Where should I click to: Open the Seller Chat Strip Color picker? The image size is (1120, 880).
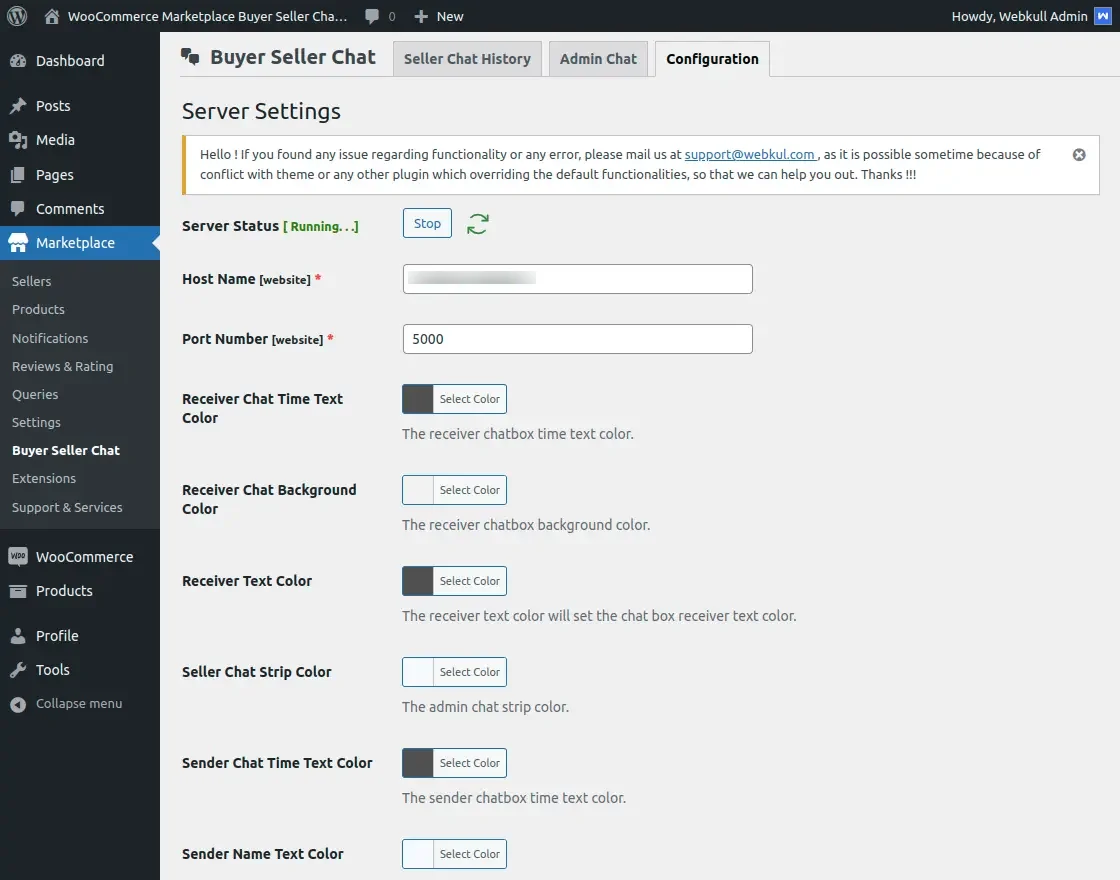point(454,671)
